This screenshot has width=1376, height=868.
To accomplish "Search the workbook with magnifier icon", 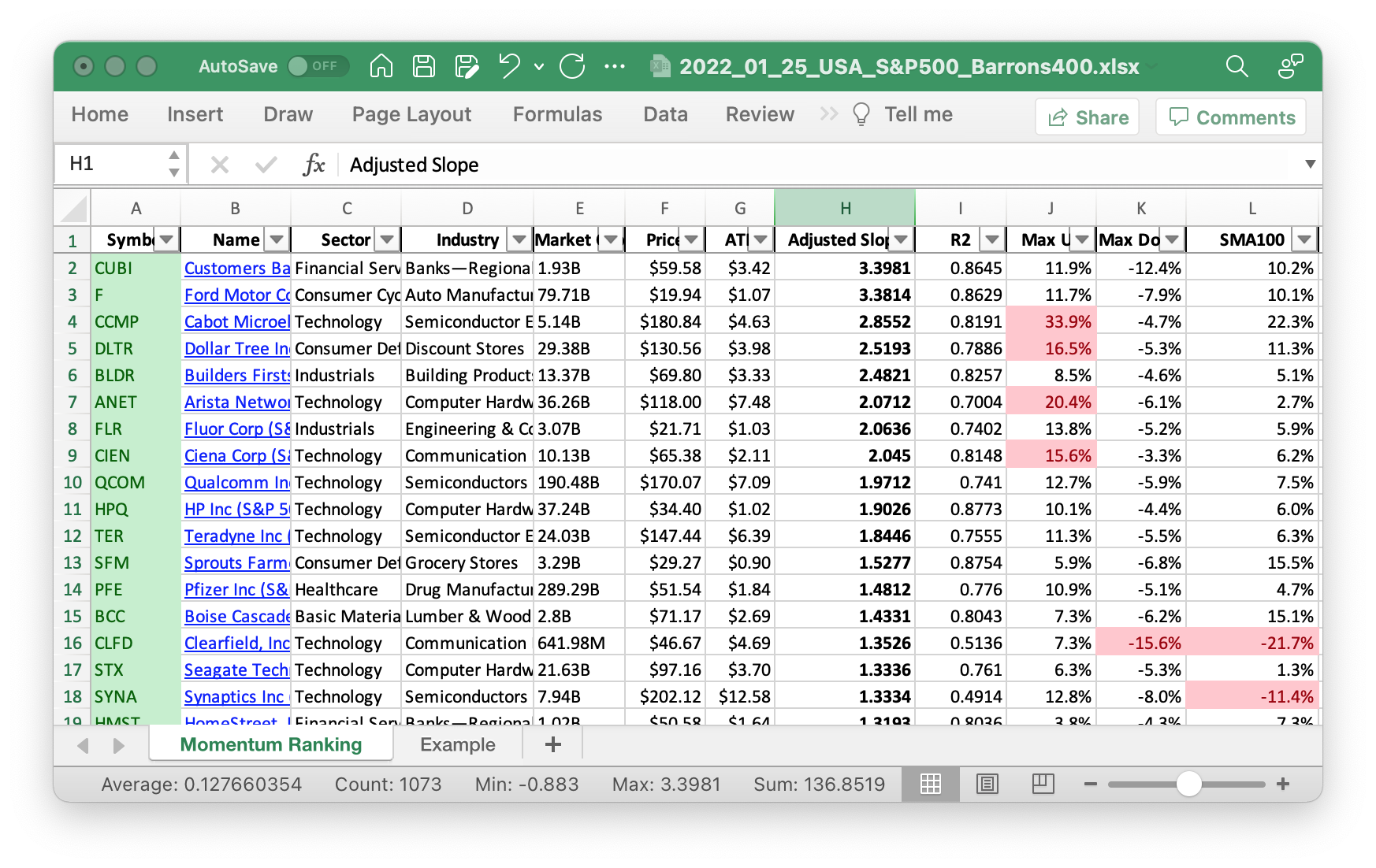I will pyautogui.click(x=1237, y=66).
